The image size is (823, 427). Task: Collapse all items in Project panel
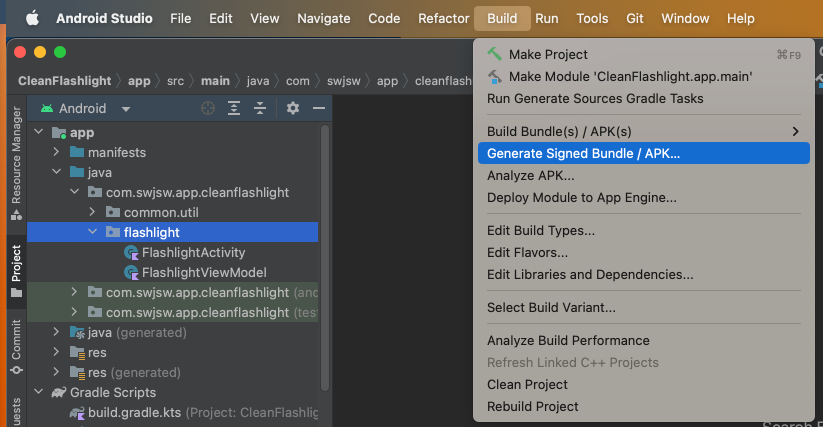click(x=260, y=109)
